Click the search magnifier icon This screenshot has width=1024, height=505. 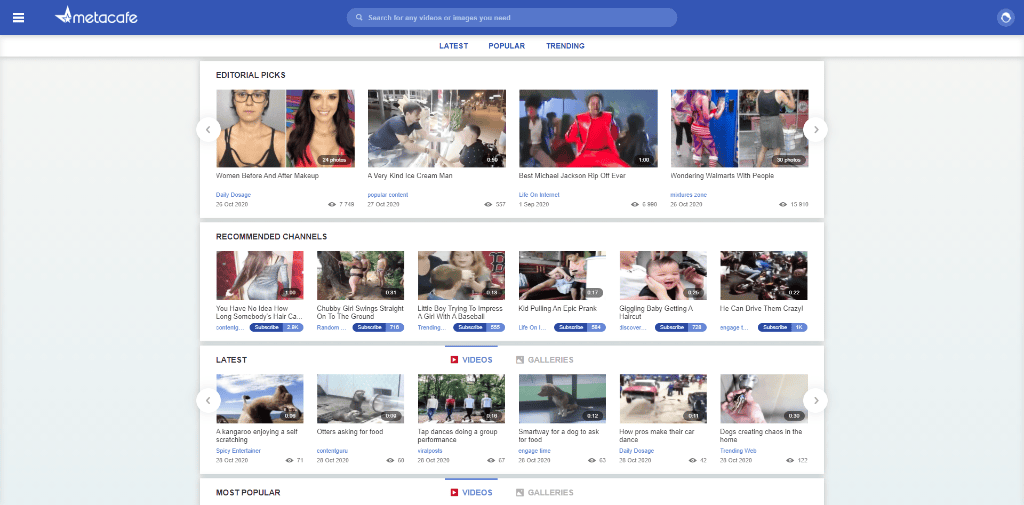[x=359, y=18]
